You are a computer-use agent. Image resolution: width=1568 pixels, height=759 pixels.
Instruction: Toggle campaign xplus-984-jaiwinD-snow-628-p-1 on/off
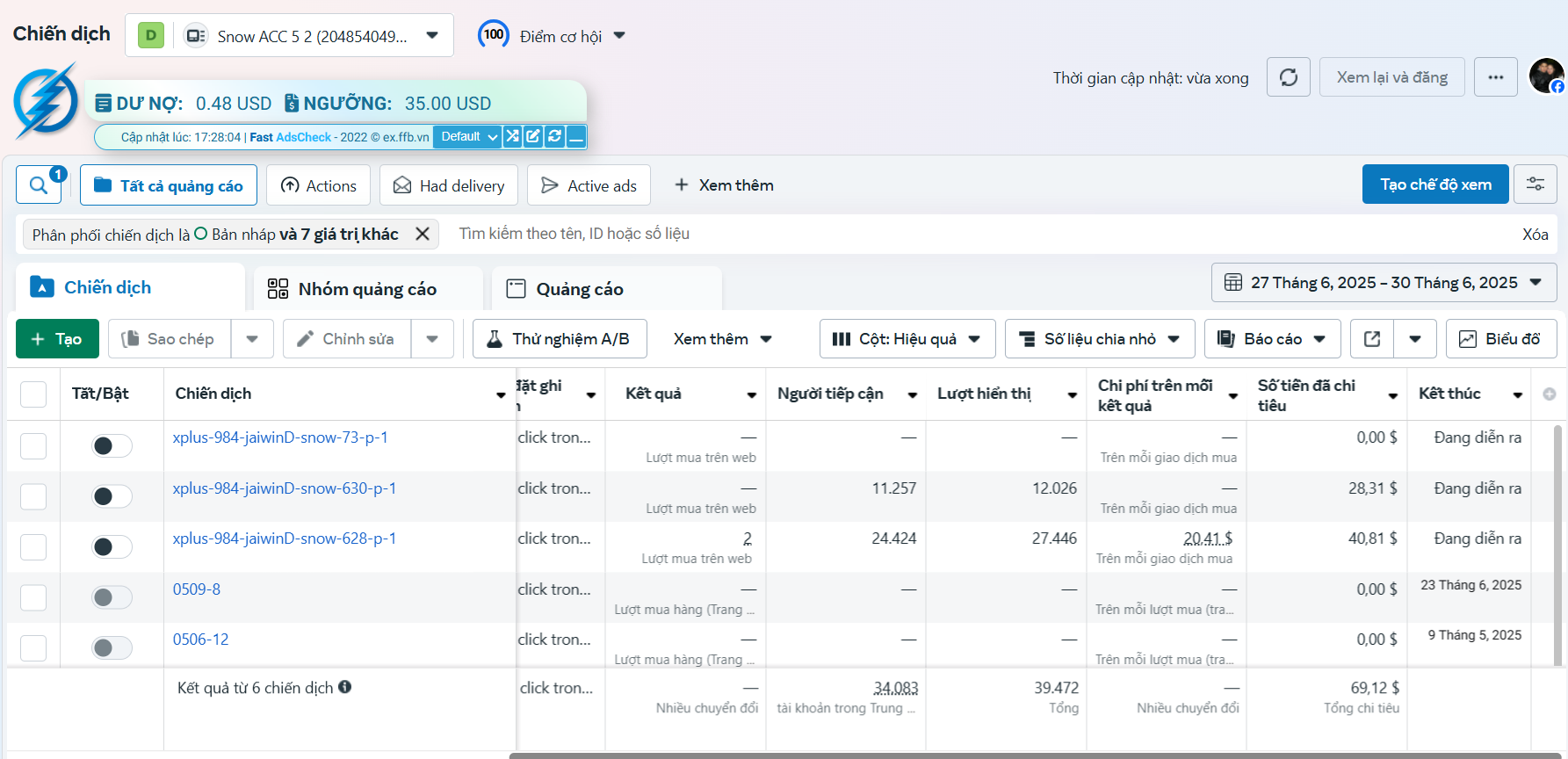click(112, 547)
